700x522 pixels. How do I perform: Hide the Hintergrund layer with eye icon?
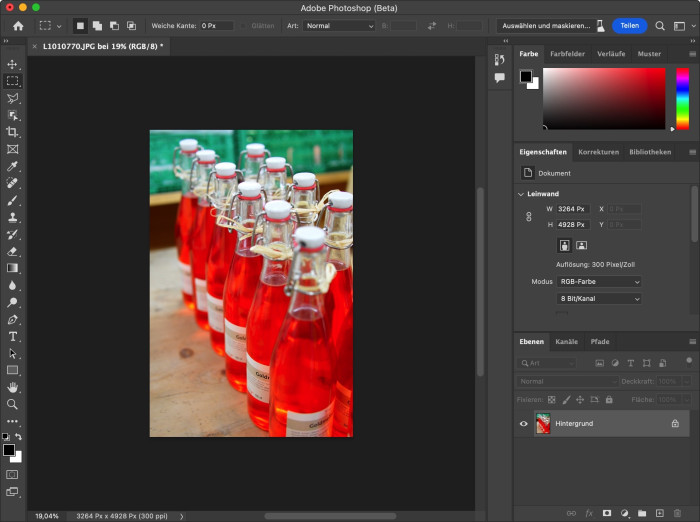click(x=523, y=424)
